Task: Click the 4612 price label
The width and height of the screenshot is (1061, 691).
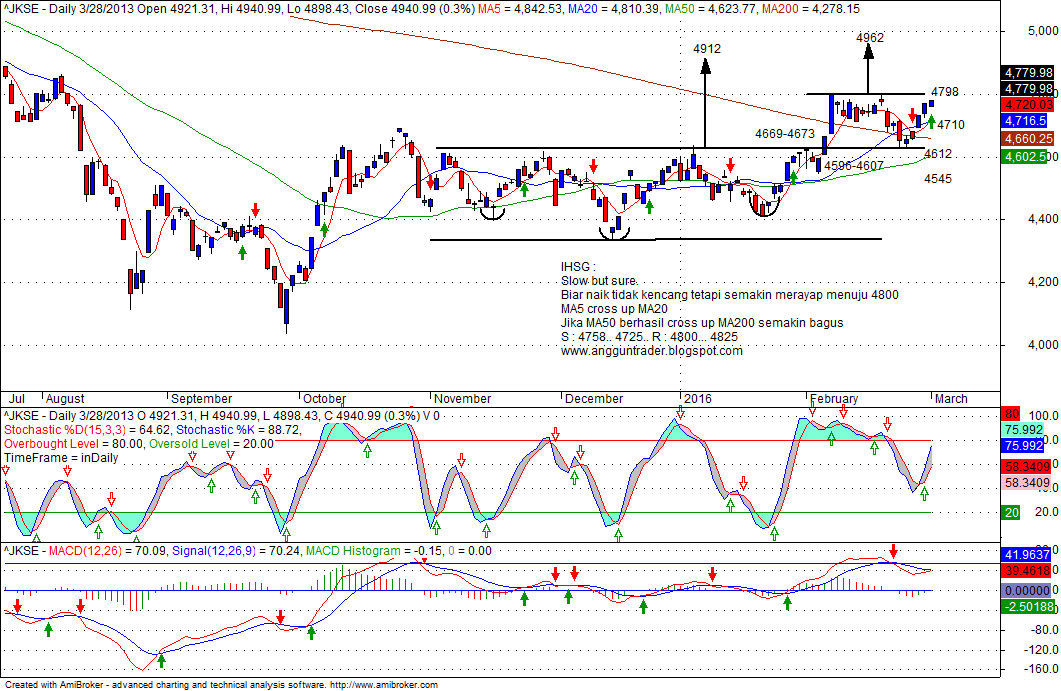Action: [938, 154]
